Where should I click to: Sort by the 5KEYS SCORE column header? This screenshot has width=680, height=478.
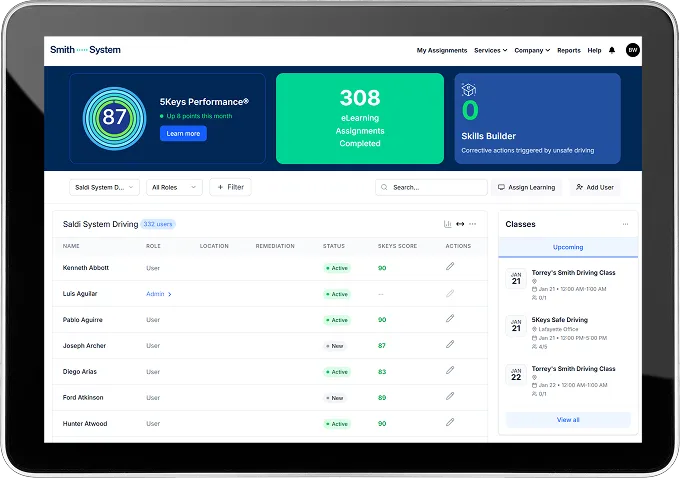(397, 246)
